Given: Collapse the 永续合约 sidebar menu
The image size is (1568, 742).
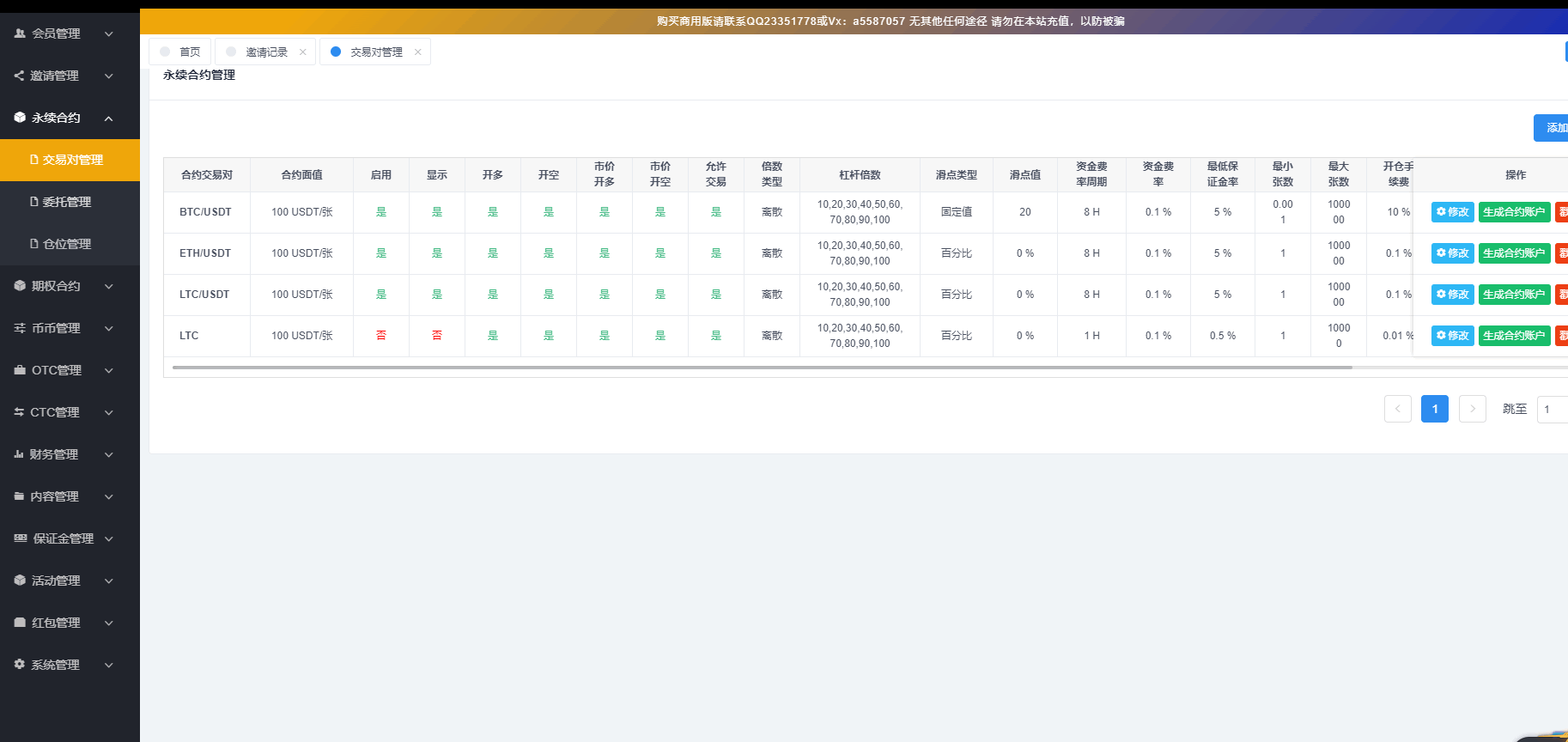Looking at the screenshot, I should tap(108, 119).
